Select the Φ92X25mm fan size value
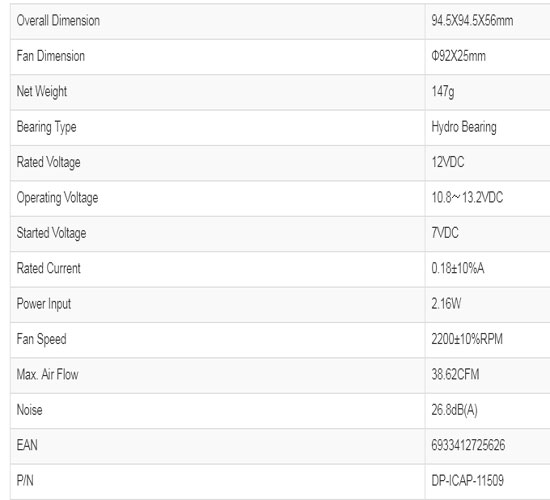Screen dimensions: 550x500 pyautogui.click(x=458, y=56)
